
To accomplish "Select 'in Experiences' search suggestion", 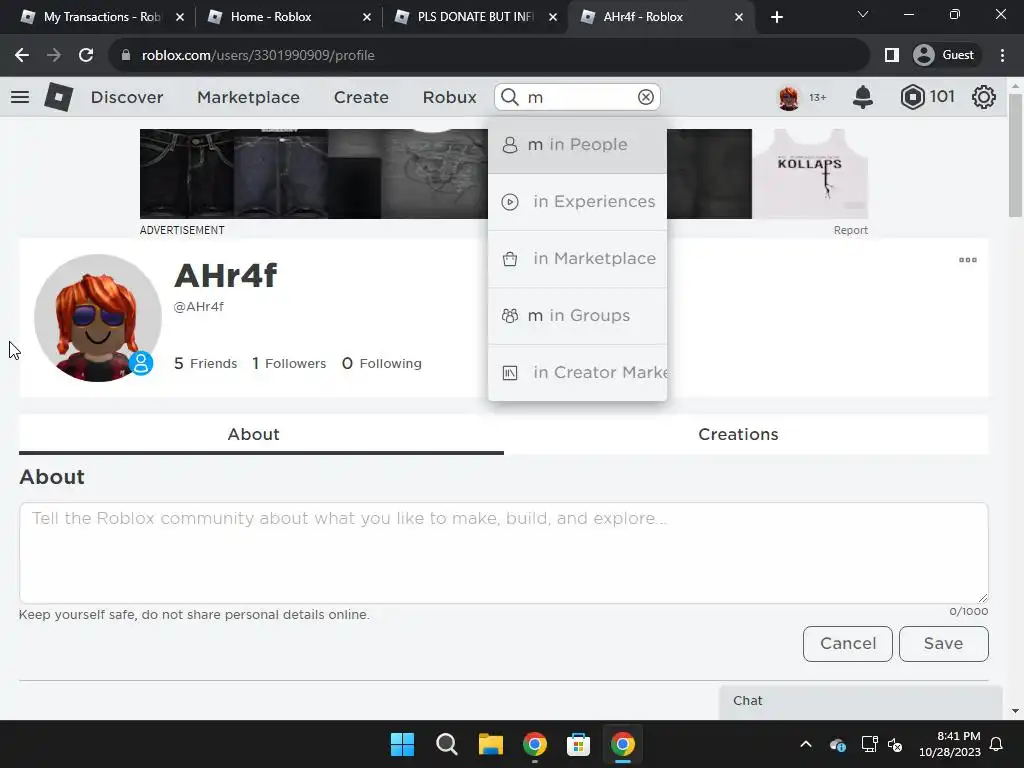I will click(x=577, y=202).
